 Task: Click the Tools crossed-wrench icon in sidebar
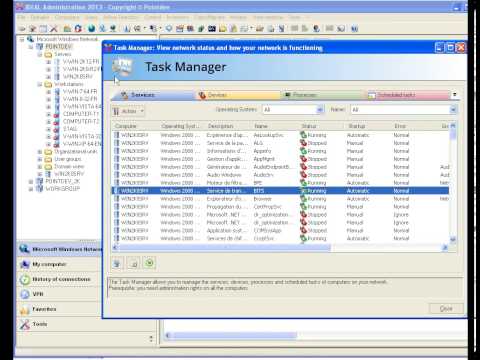[x=25, y=324]
